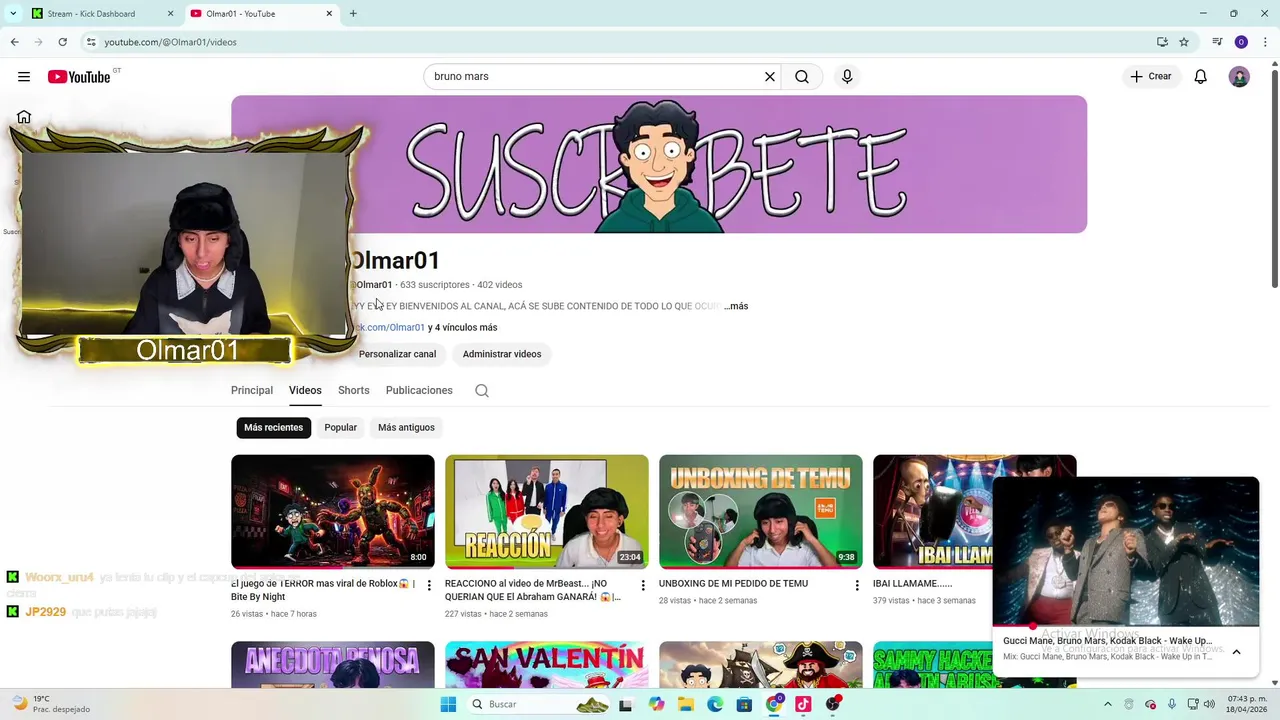Submit search with the magnifying glass button

(x=802, y=76)
